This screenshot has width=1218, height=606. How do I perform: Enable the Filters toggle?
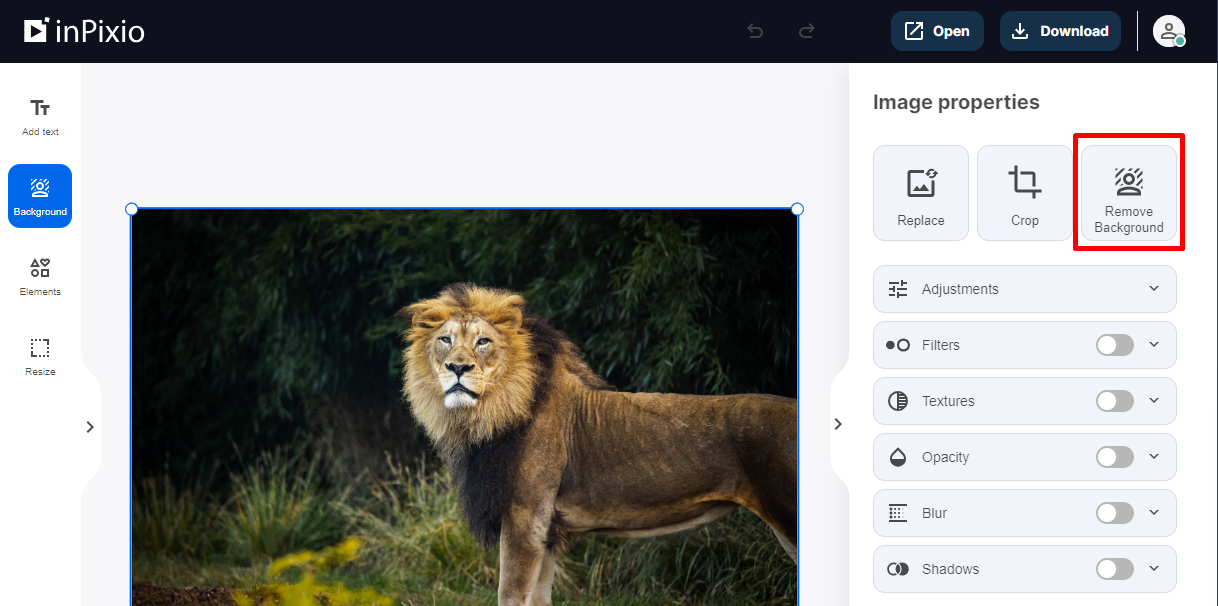click(1114, 345)
